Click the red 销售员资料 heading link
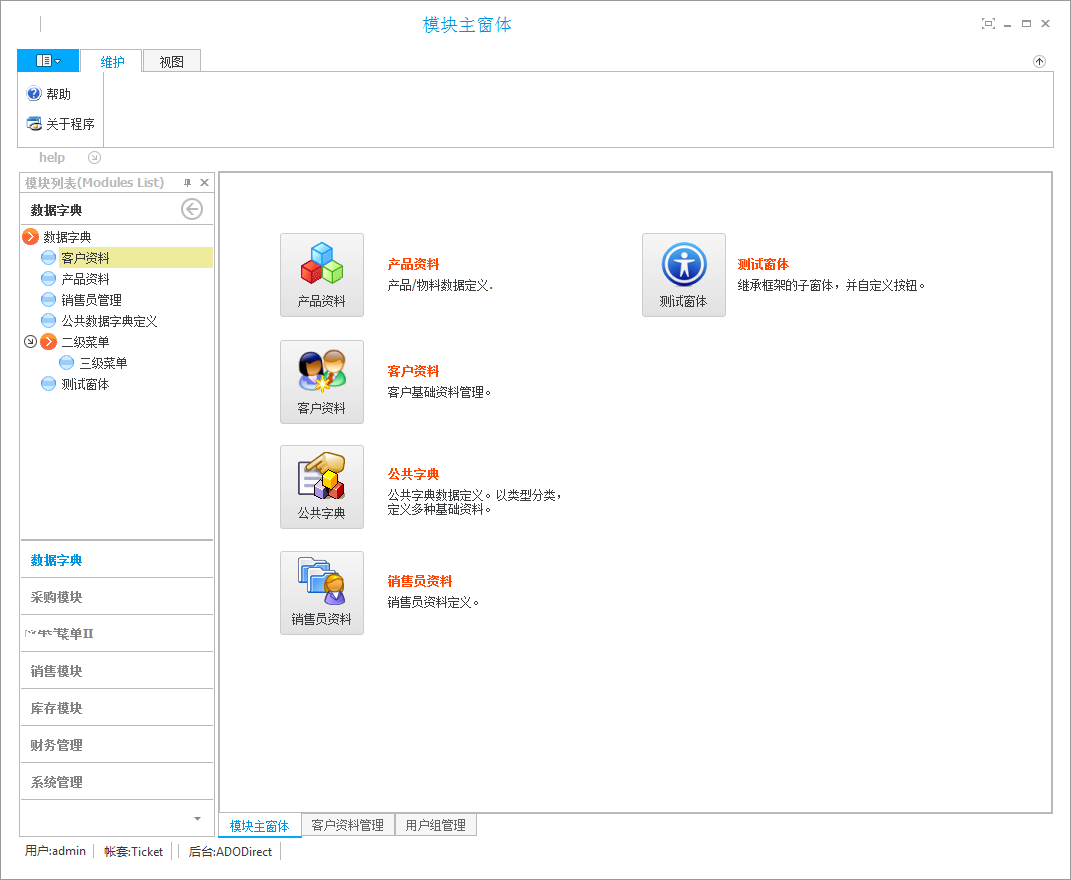The height and width of the screenshot is (880, 1071). point(420,581)
